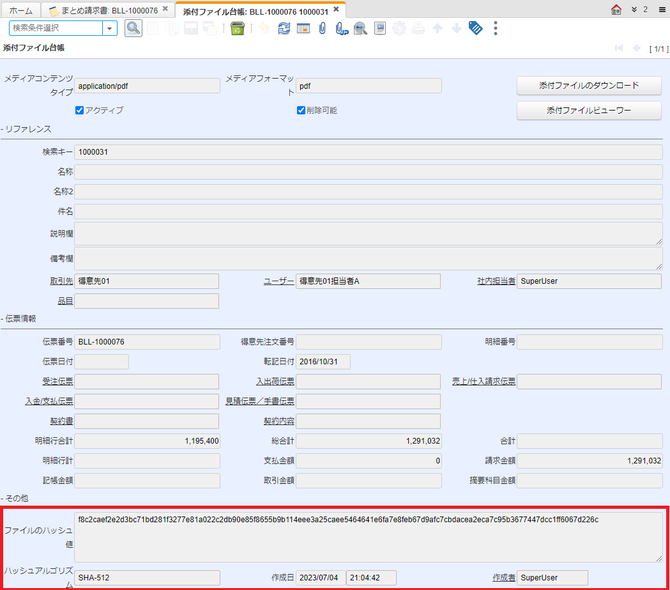The height and width of the screenshot is (590, 670).
Task: Click the blue label tag icon
Action: click(476, 28)
